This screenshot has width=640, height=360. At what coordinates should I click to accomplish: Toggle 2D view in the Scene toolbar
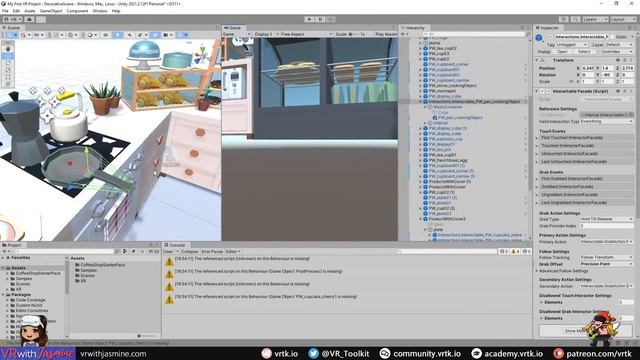[x=105, y=35]
